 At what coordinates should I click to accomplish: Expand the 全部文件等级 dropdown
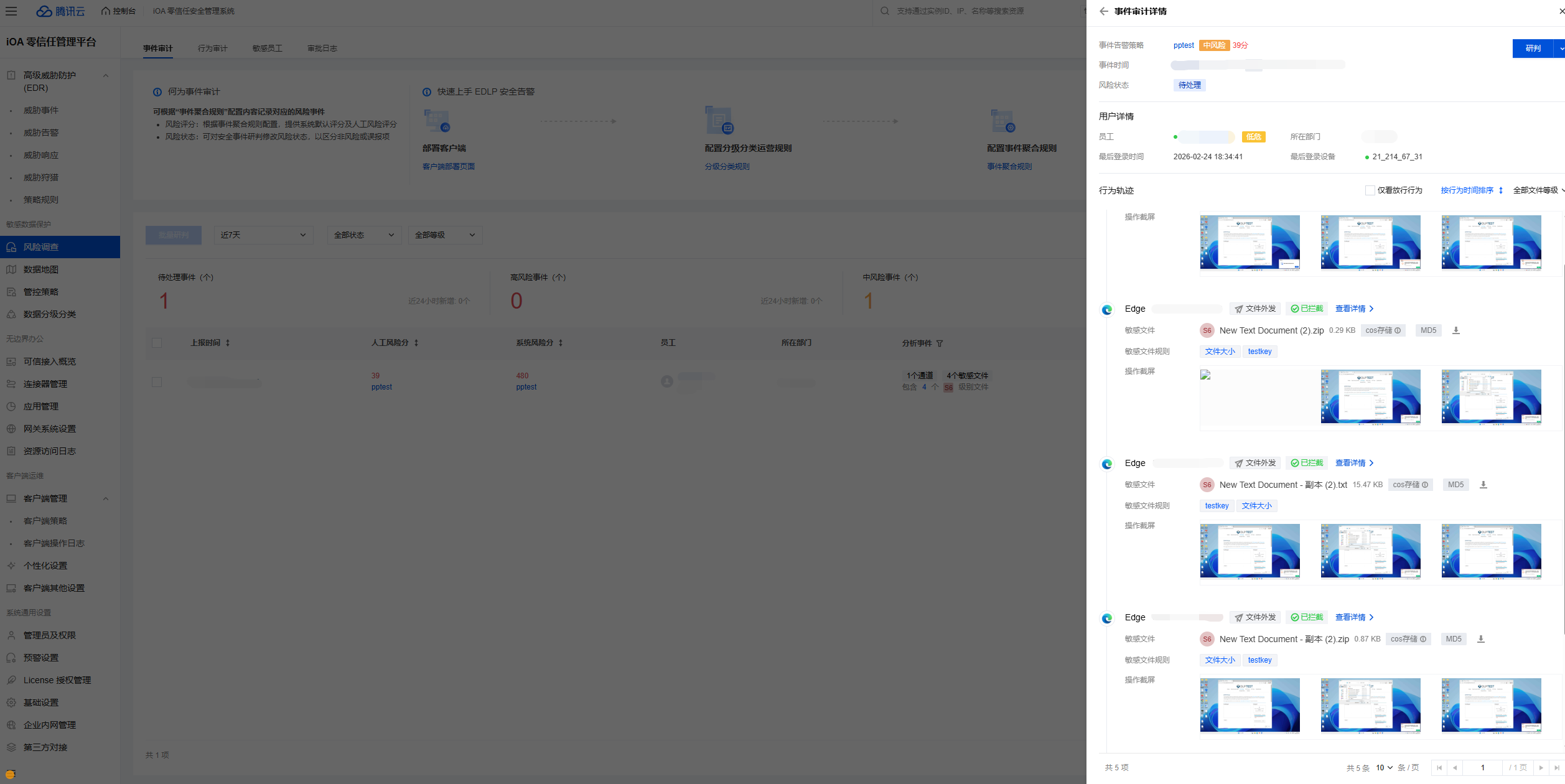(x=1537, y=190)
